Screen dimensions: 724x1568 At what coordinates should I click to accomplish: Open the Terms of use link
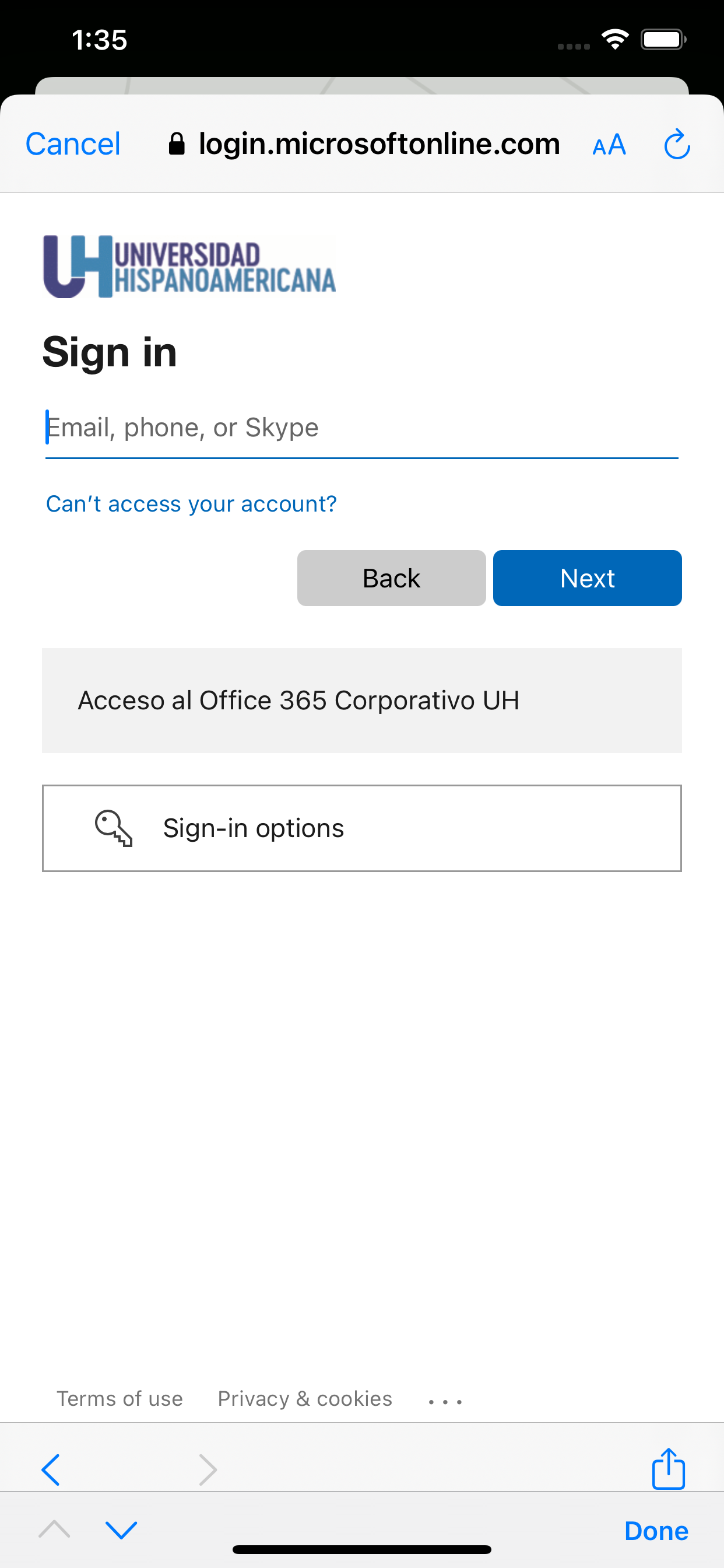(x=120, y=1399)
